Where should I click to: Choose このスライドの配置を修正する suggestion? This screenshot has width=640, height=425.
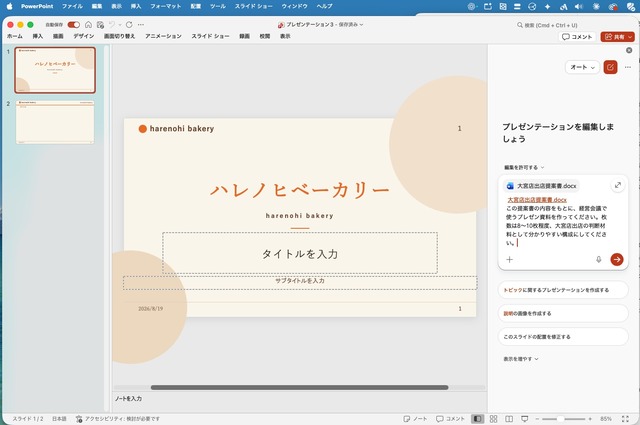pyautogui.click(x=563, y=336)
